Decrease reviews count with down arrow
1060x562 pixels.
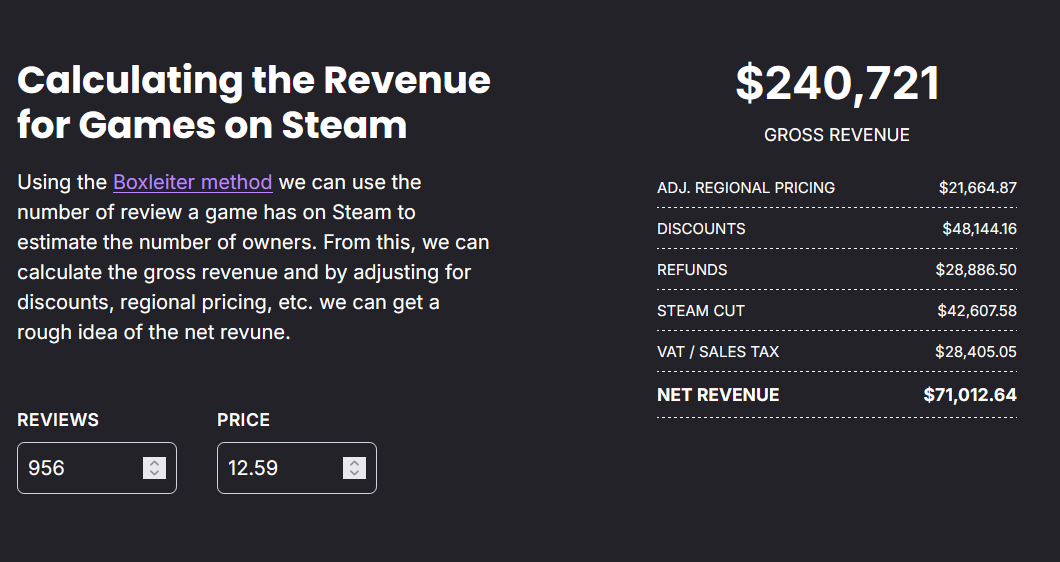154,473
